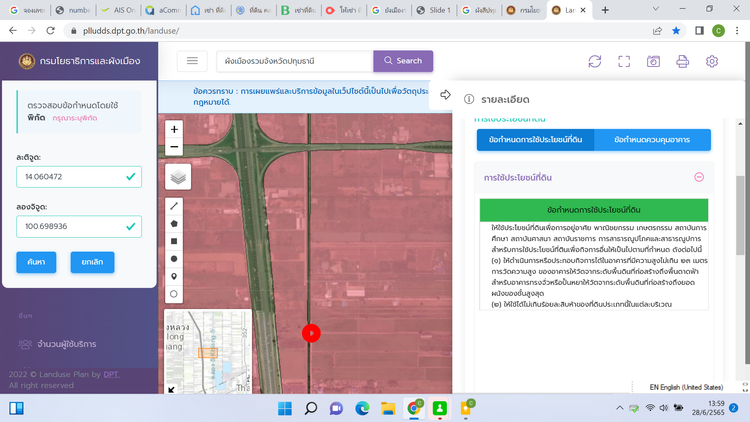Collapse the รายละเอียด panel with arrow
750x422 pixels.
click(x=445, y=96)
